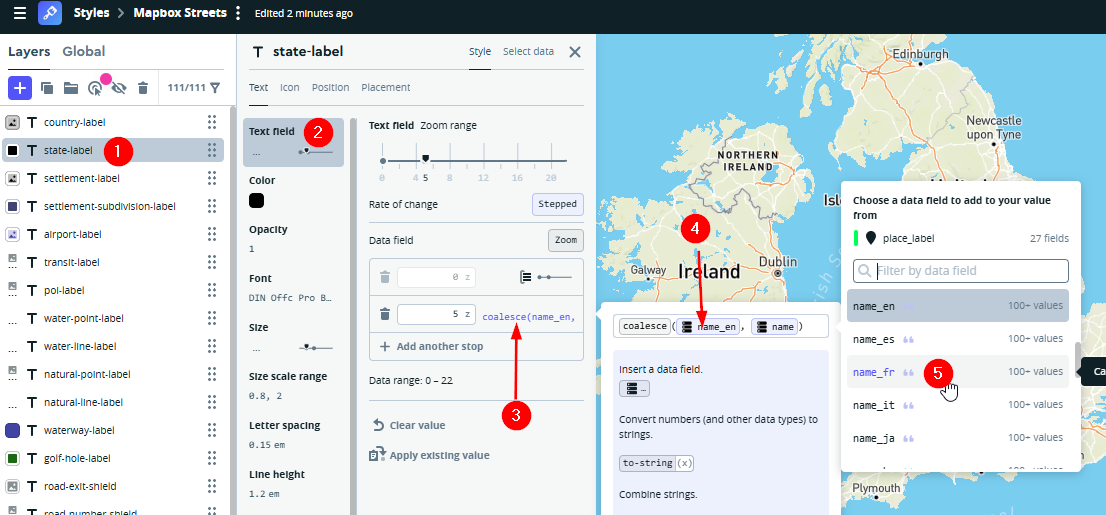Choose name_fr data field
The height and width of the screenshot is (515, 1106).
pyautogui.click(x=958, y=372)
